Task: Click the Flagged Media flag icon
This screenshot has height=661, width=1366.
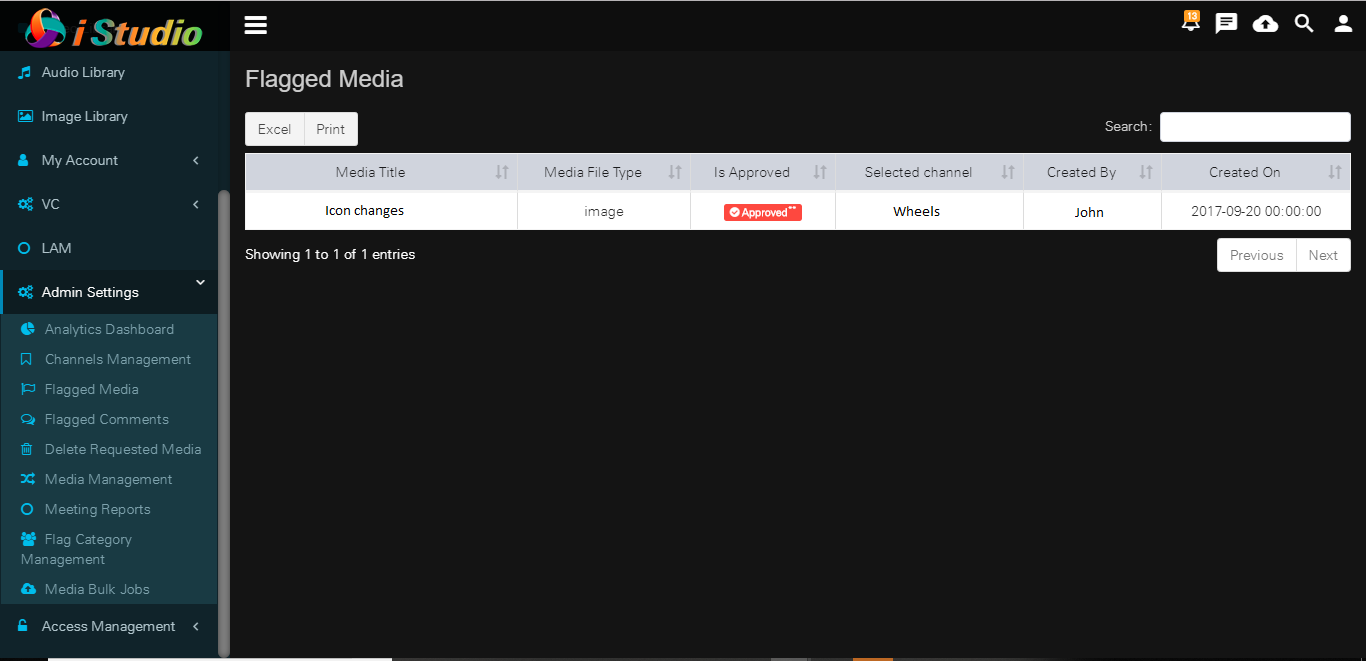Action: coord(28,389)
